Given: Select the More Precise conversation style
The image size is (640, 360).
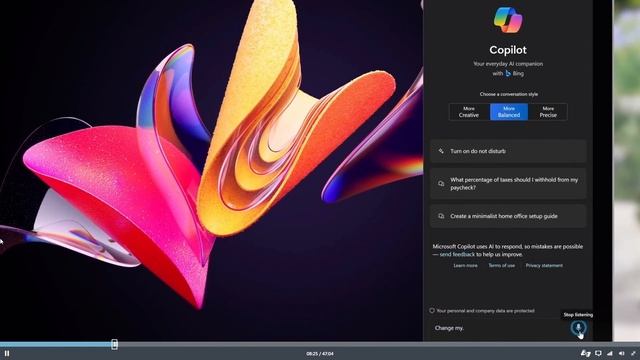Looking at the screenshot, I should [x=548, y=112].
